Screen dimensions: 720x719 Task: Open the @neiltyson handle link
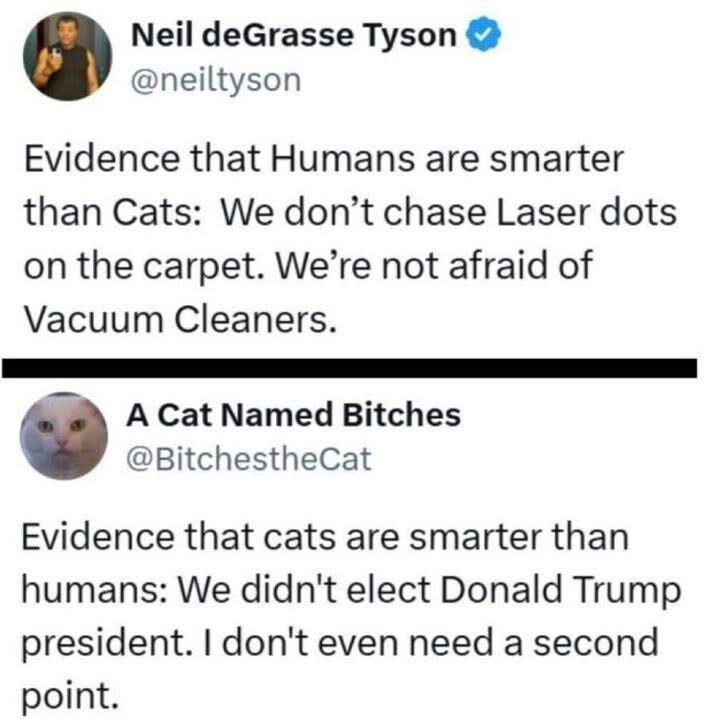click(x=215, y=79)
